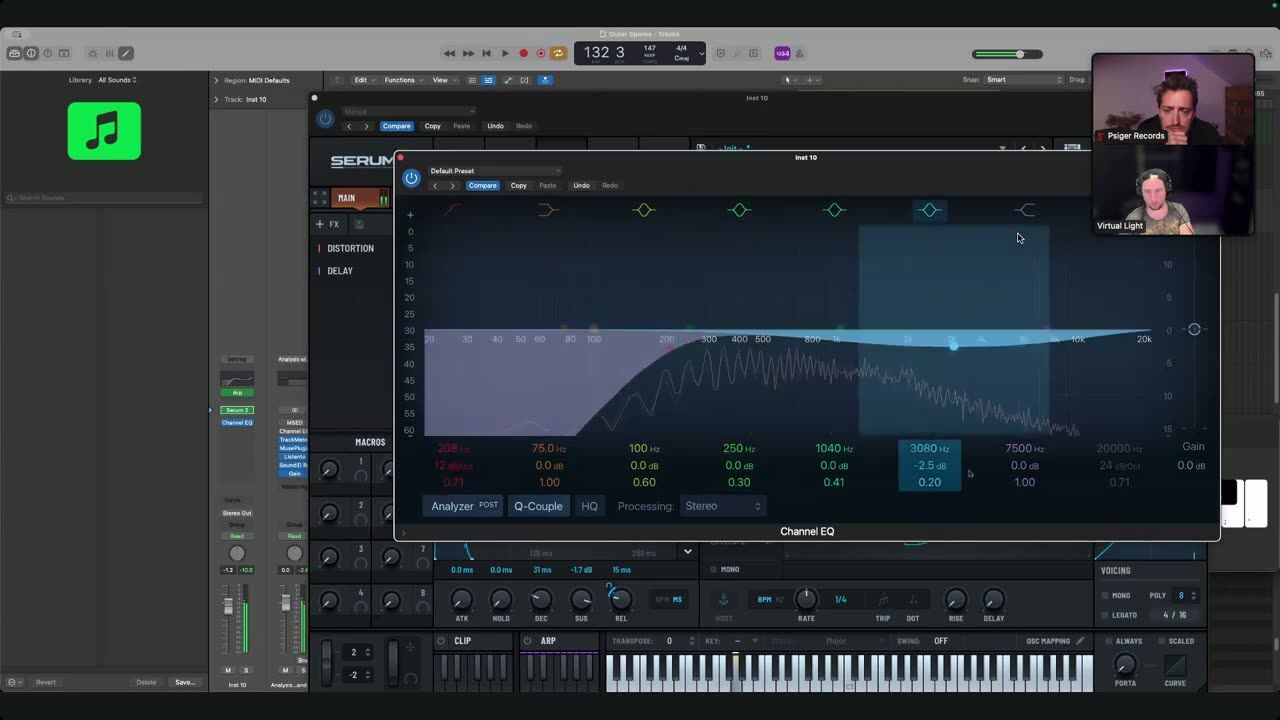The height and width of the screenshot is (720, 1280).
Task: Open the LCD display mode dropdown arrow
Action: coord(701,53)
